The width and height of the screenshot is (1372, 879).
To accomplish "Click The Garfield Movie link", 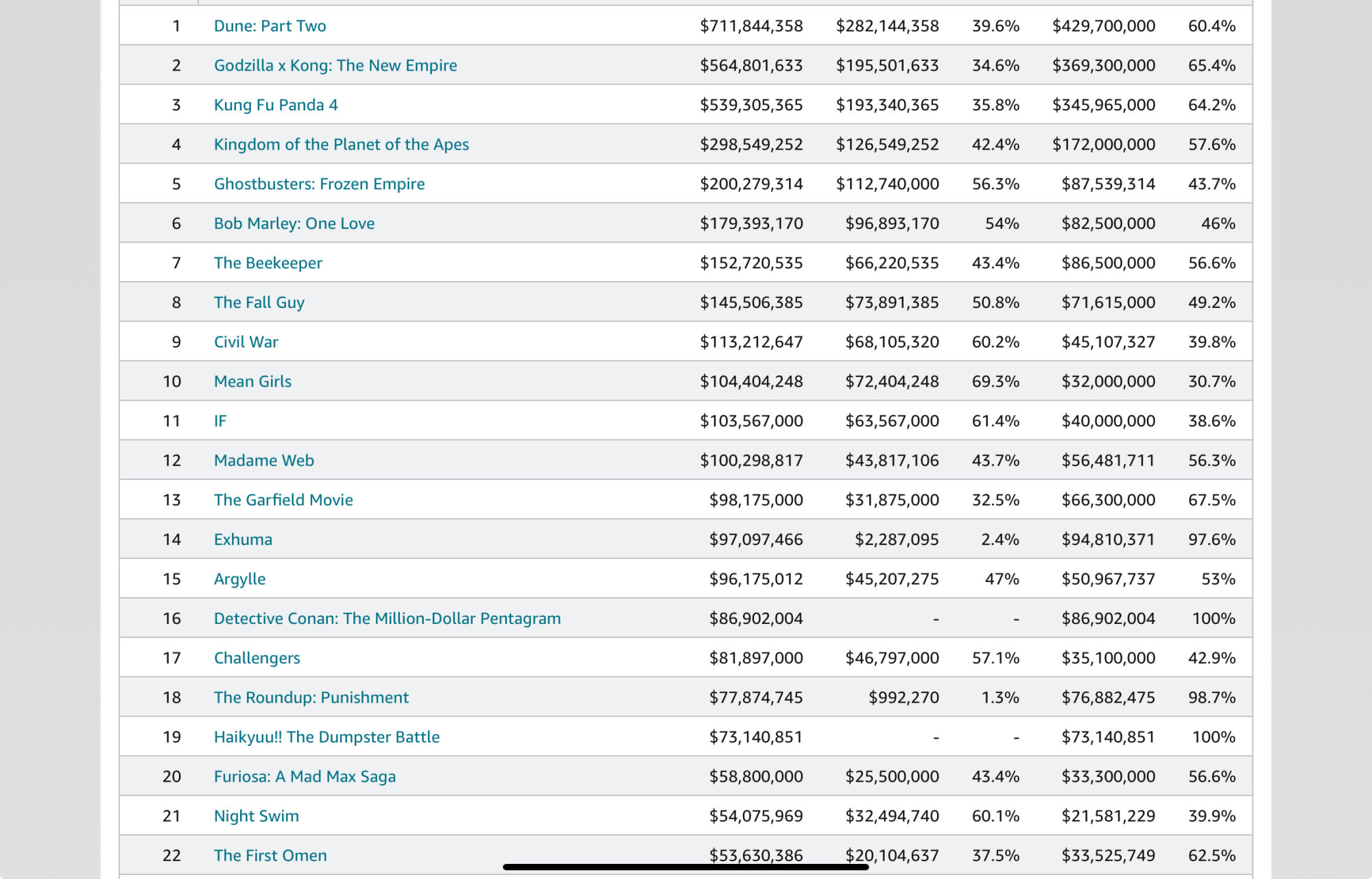I will tap(283, 501).
